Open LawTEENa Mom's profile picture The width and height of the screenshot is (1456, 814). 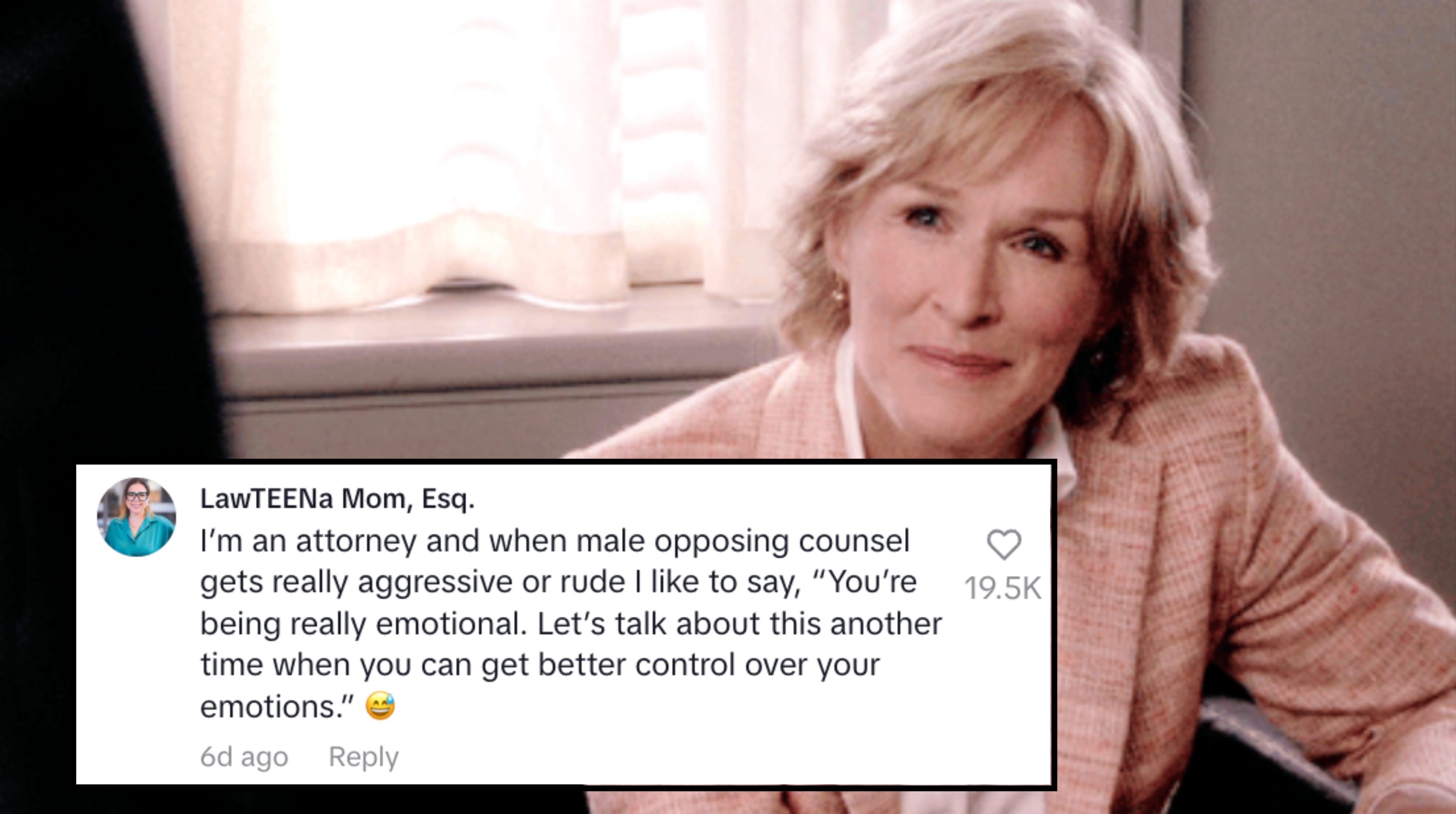click(x=136, y=517)
